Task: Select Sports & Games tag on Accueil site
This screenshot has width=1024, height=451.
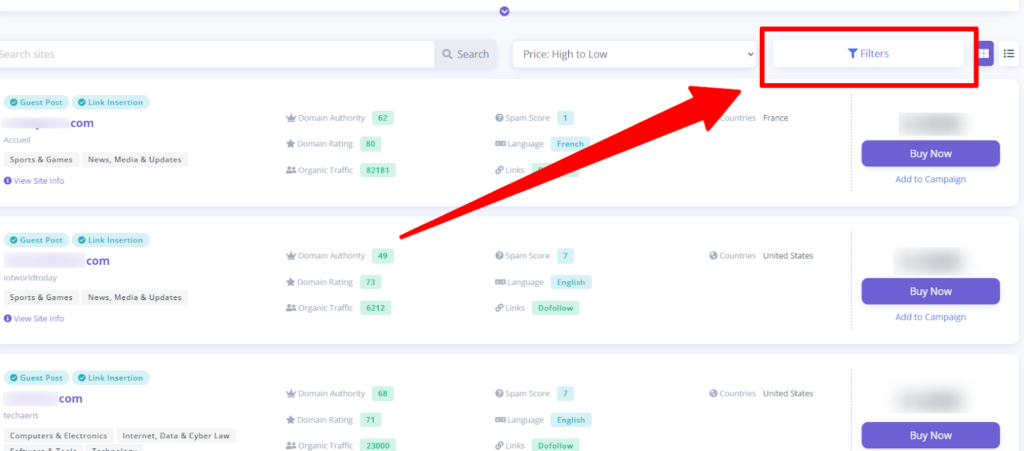Action: [41, 159]
